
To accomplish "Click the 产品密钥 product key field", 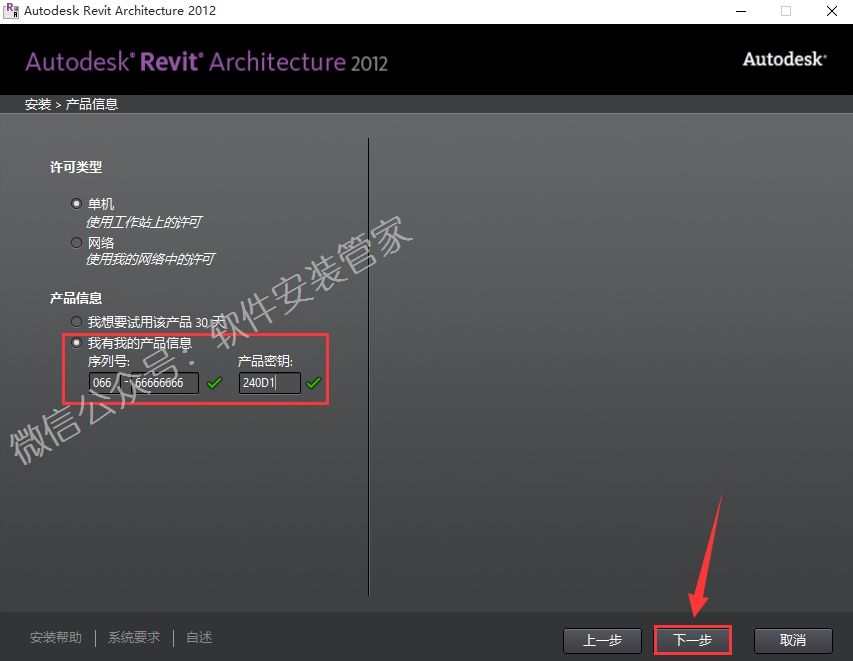I will coord(269,383).
